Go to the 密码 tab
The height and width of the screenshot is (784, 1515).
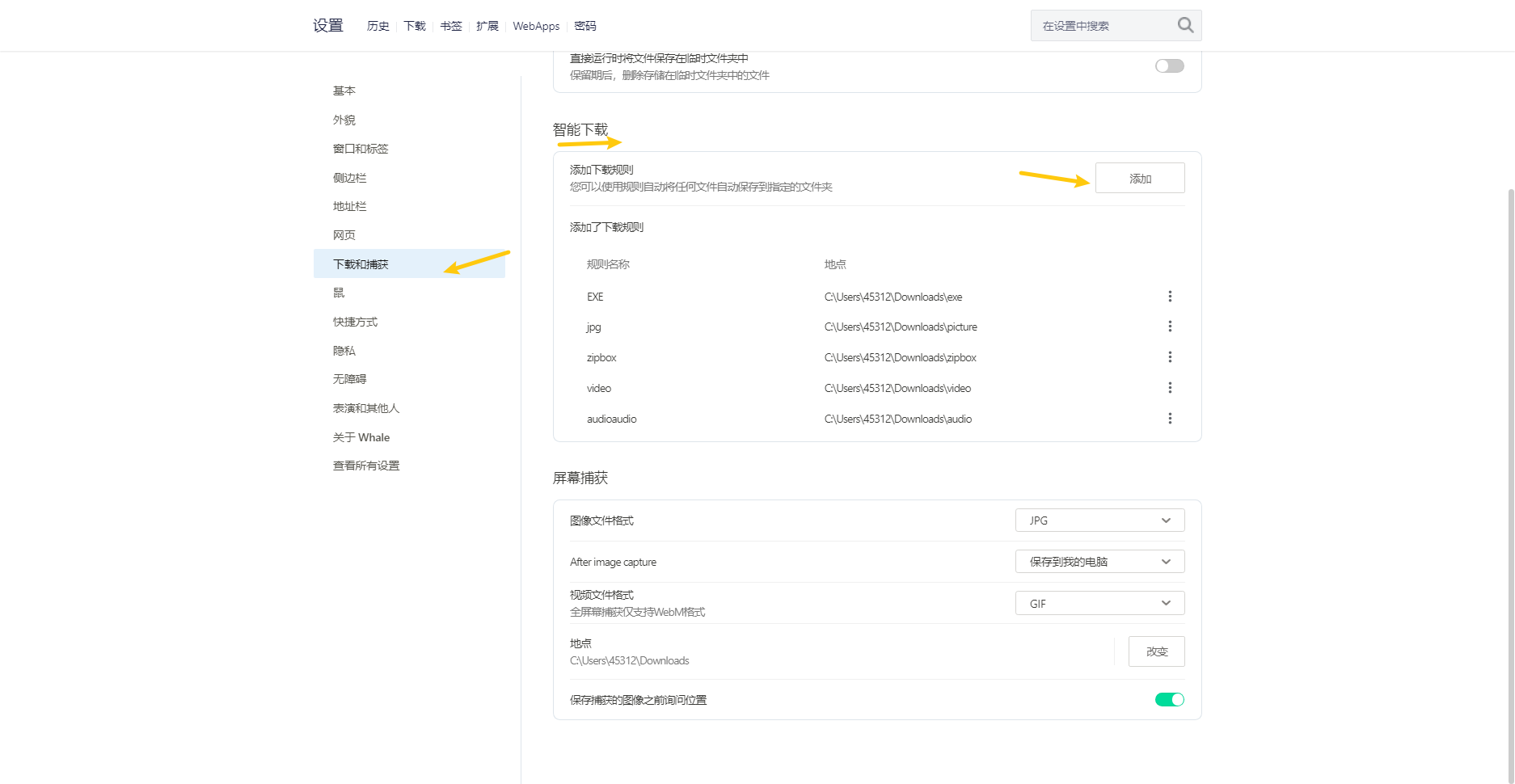click(585, 26)
